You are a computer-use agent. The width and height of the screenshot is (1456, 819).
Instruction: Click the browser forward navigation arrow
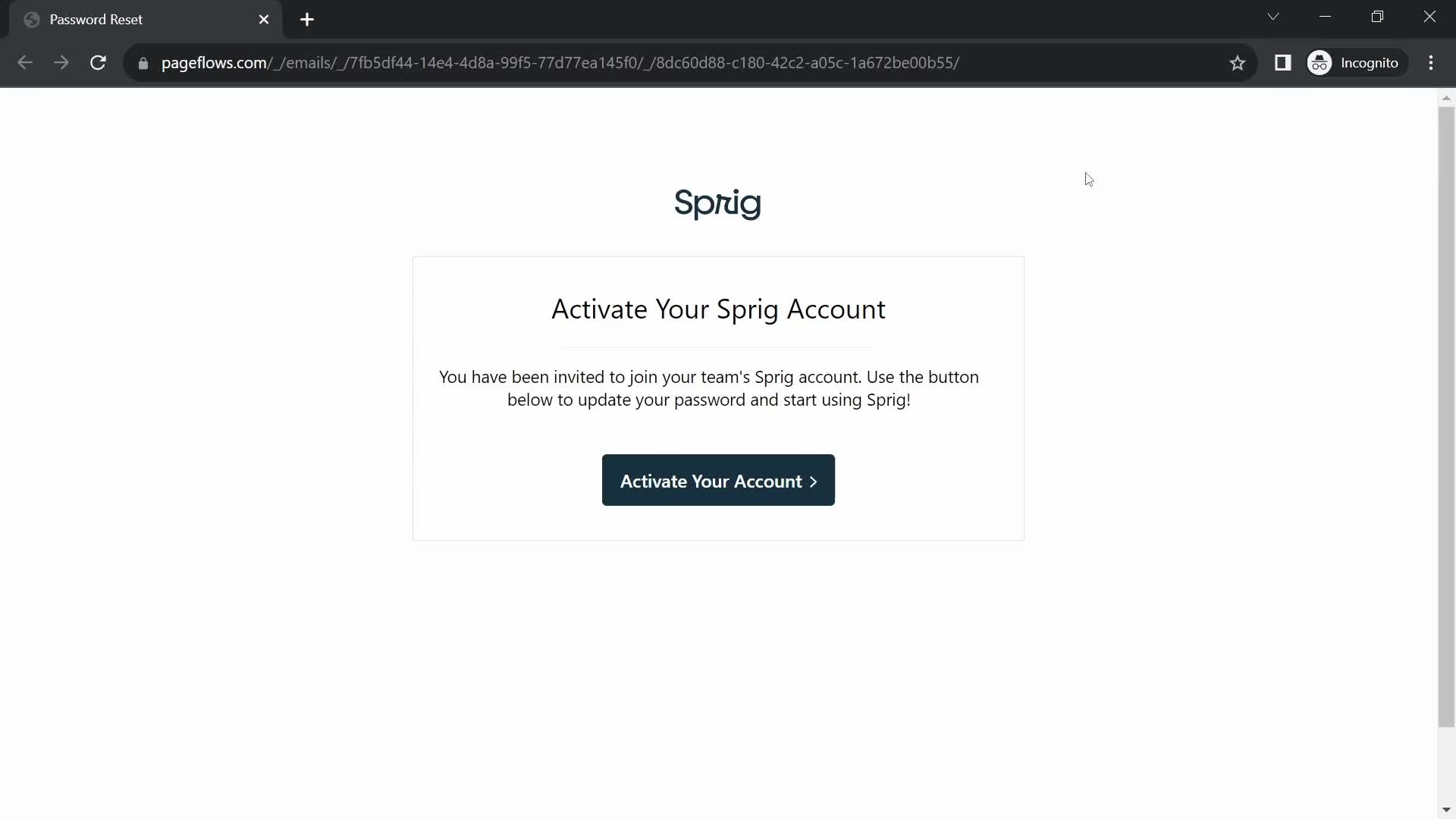60,62
